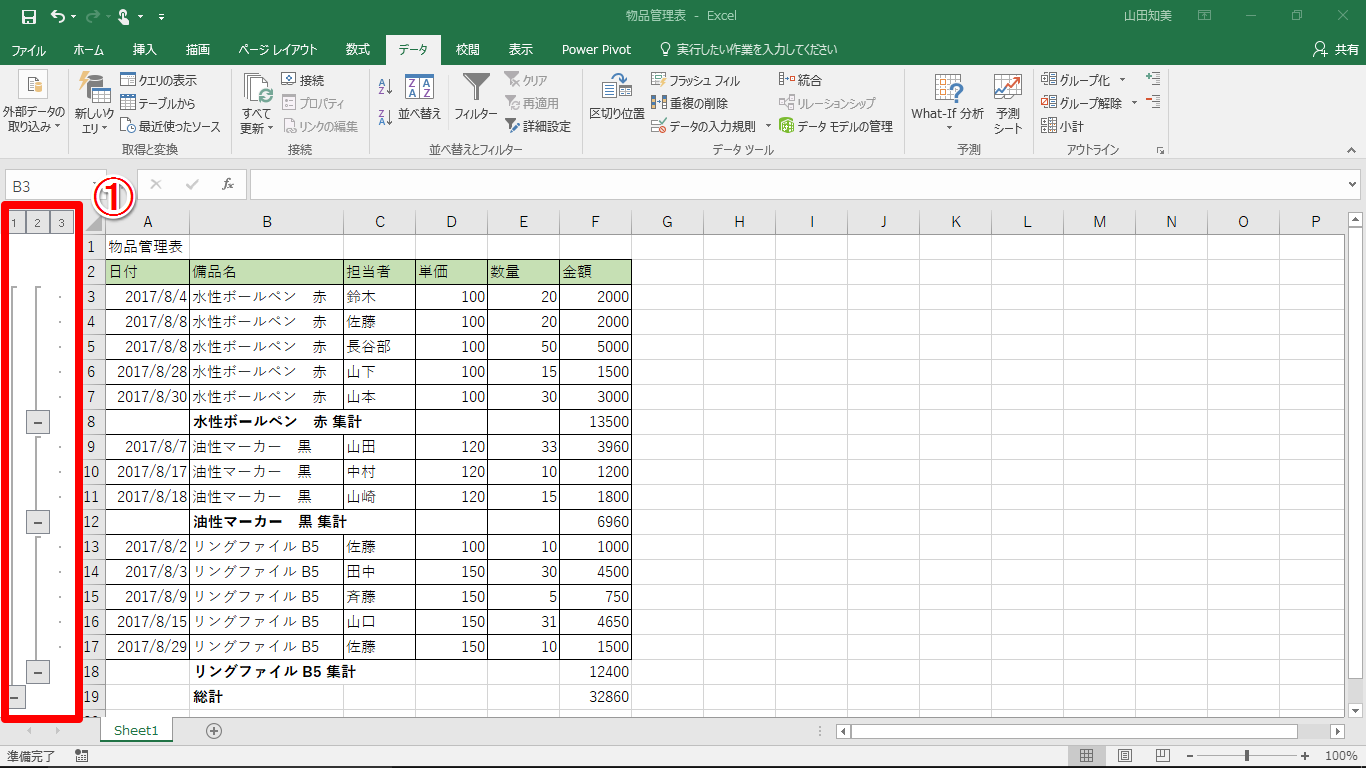Open the グループ化 dropdown arrow
Viewport: 1366px width, 768px height.
click(1122, 80)
